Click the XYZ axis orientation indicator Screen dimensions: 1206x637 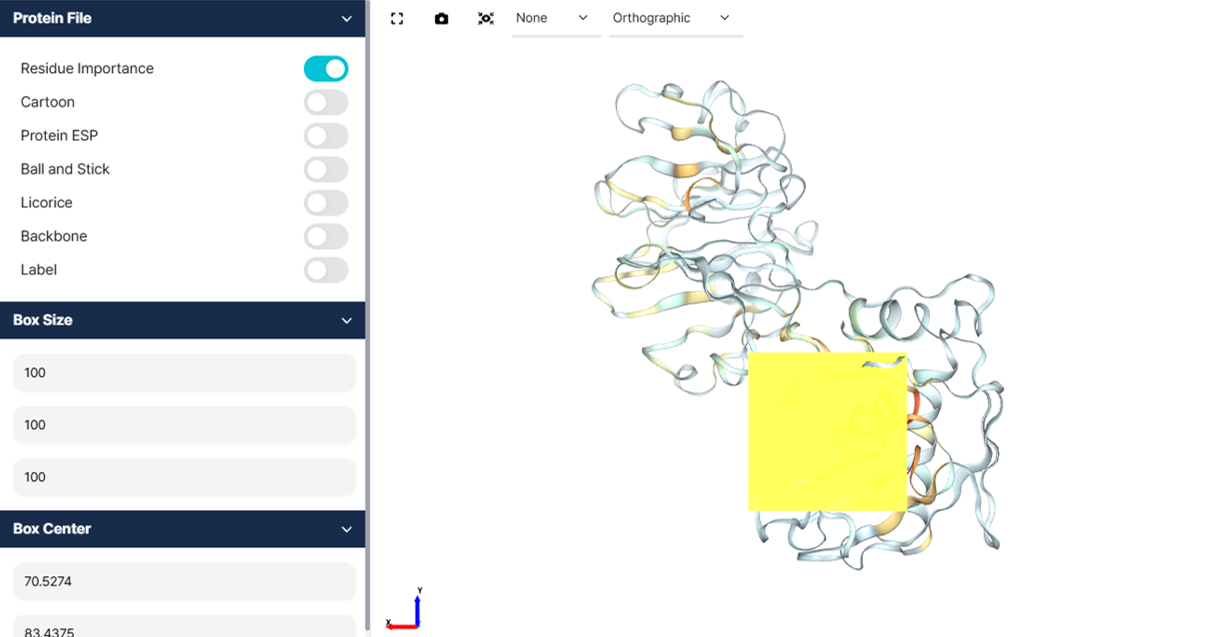405,609
